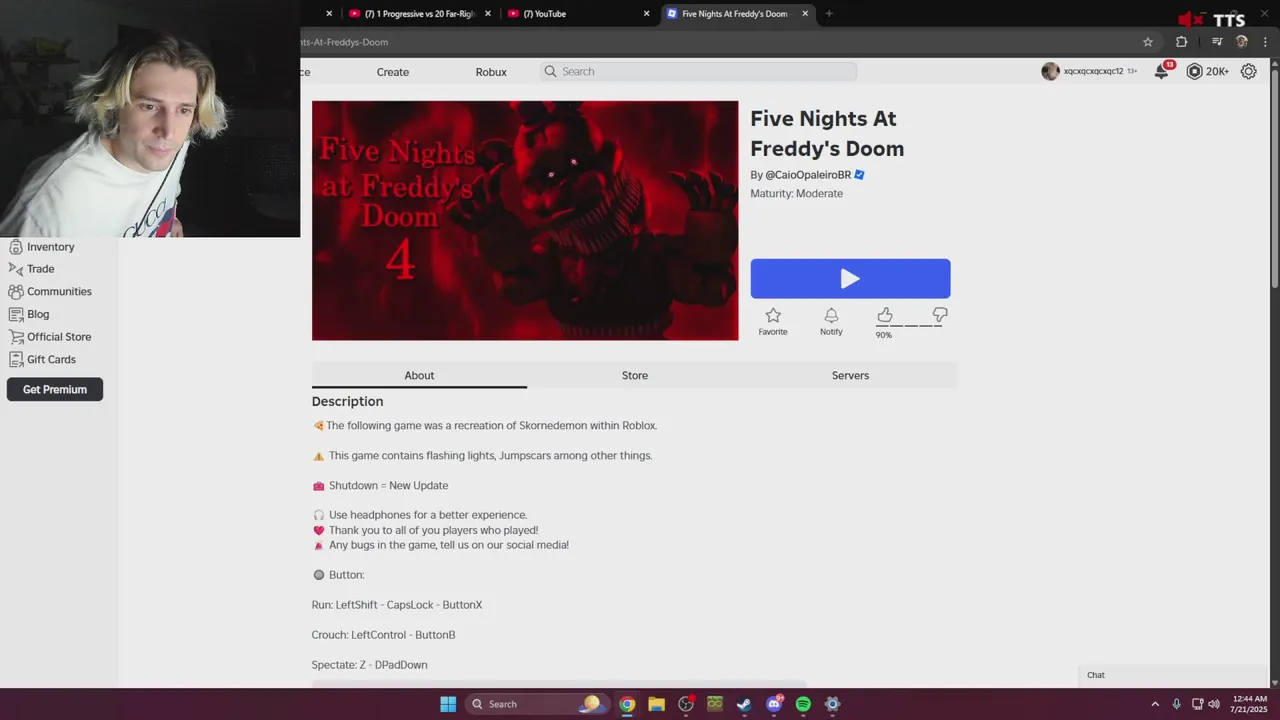Open the Robux menu item
This screenshot has height=720, width=1280.
point(491,72)
